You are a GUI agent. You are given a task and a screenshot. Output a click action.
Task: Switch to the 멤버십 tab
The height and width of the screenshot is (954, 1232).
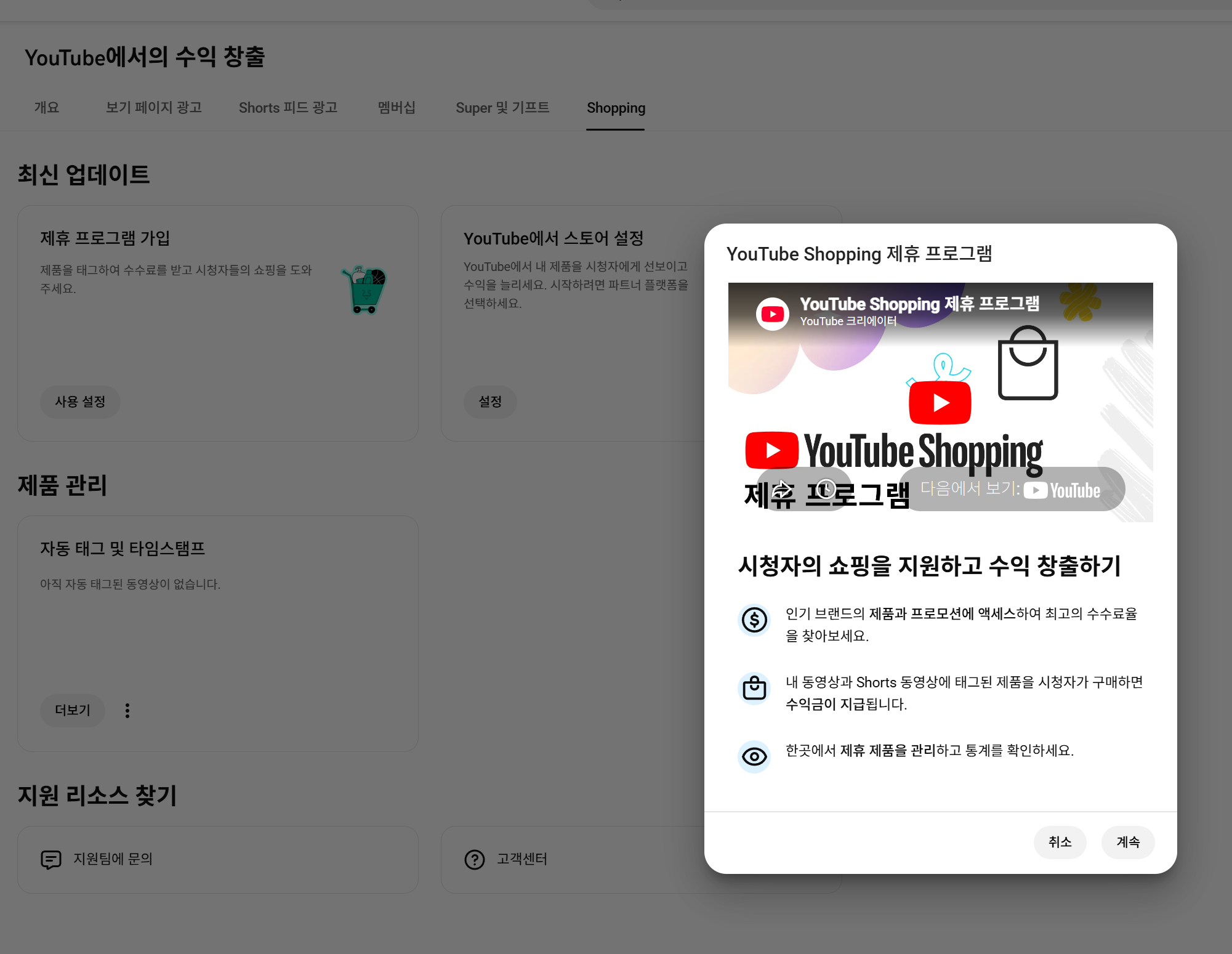[397, 108]
